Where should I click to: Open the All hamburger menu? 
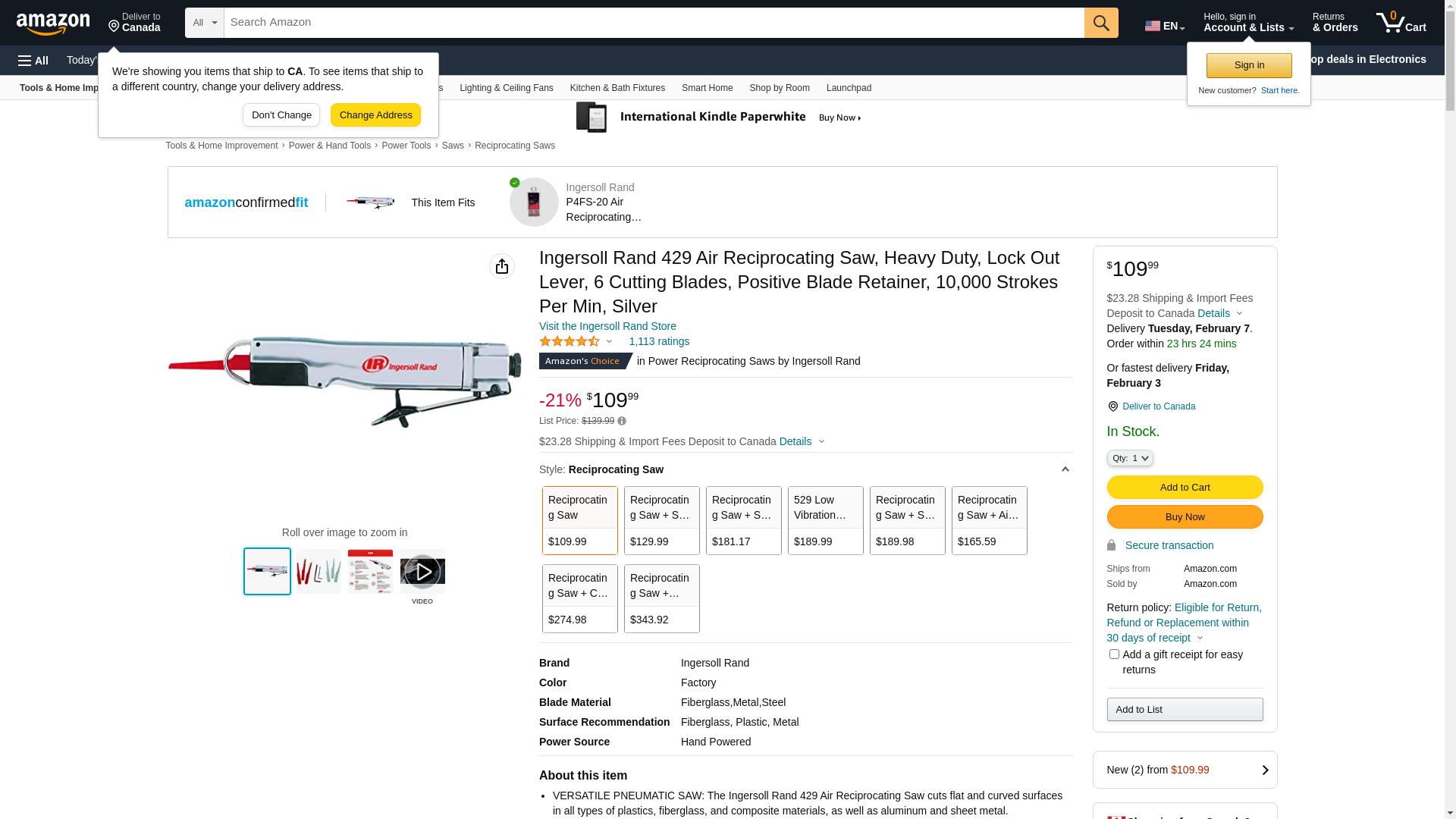(33, 60)
